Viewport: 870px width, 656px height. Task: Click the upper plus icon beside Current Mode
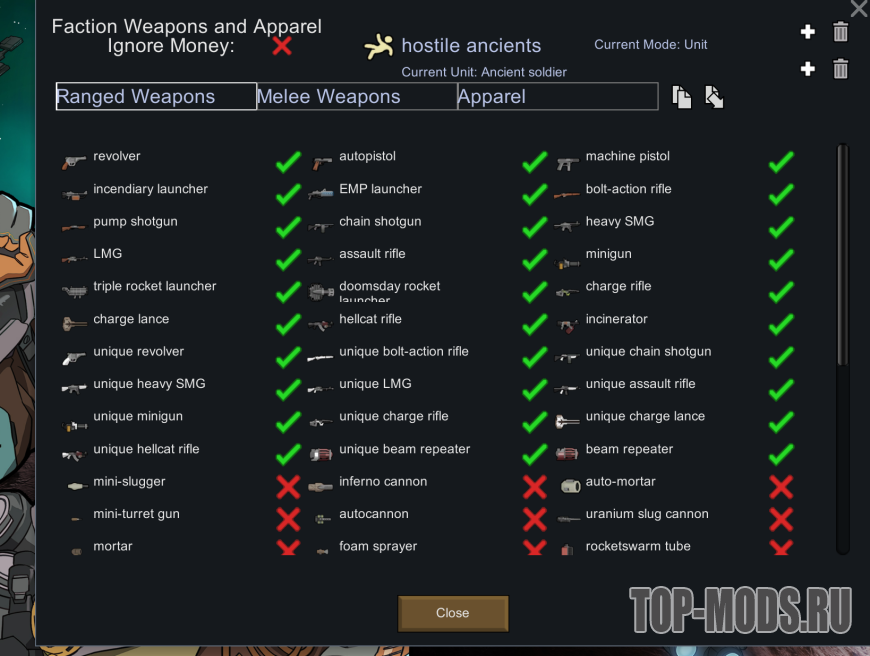point(808,33)
